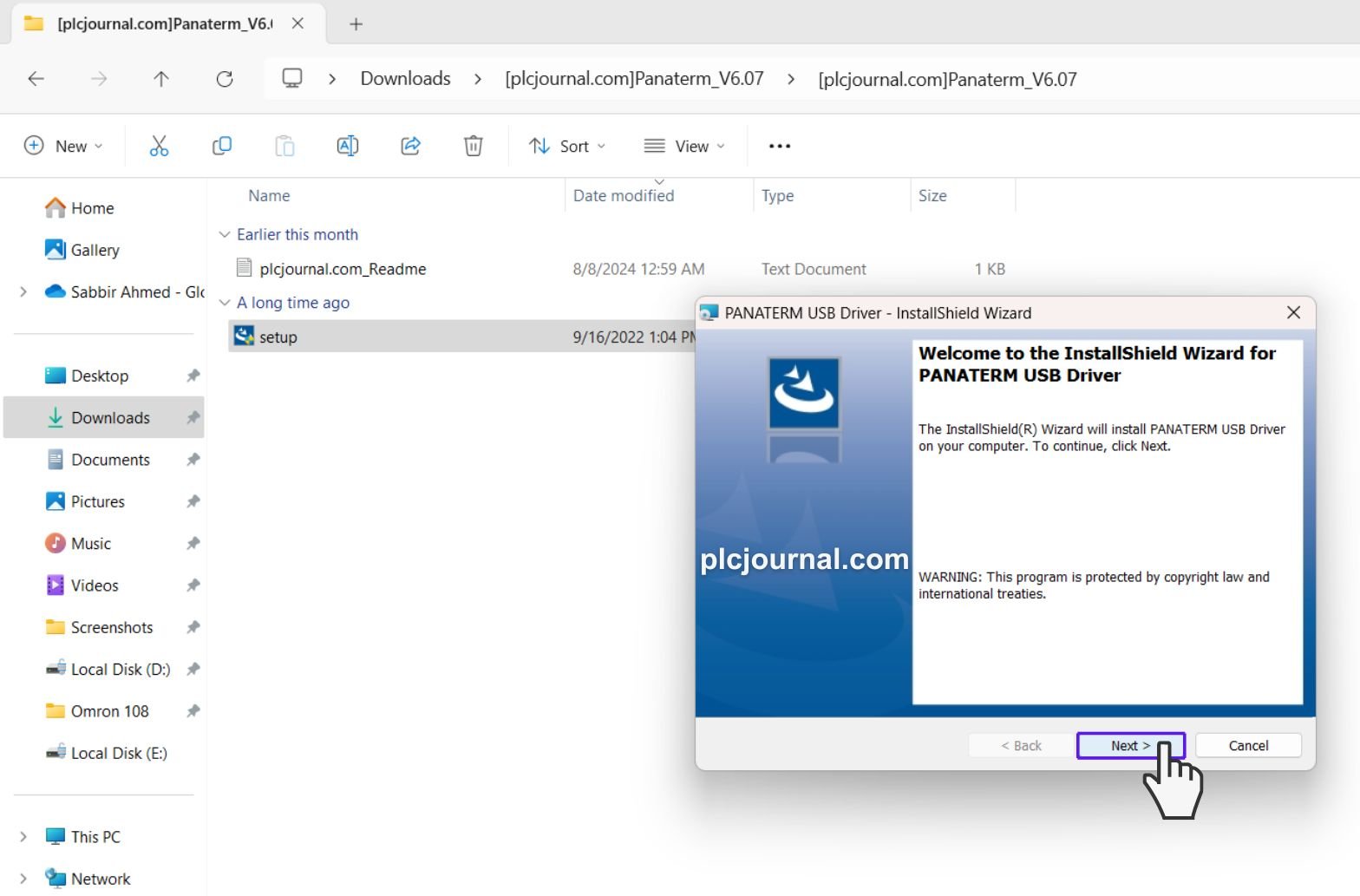
Task: Collapse the A long time ago group
Action: point(225,302)
